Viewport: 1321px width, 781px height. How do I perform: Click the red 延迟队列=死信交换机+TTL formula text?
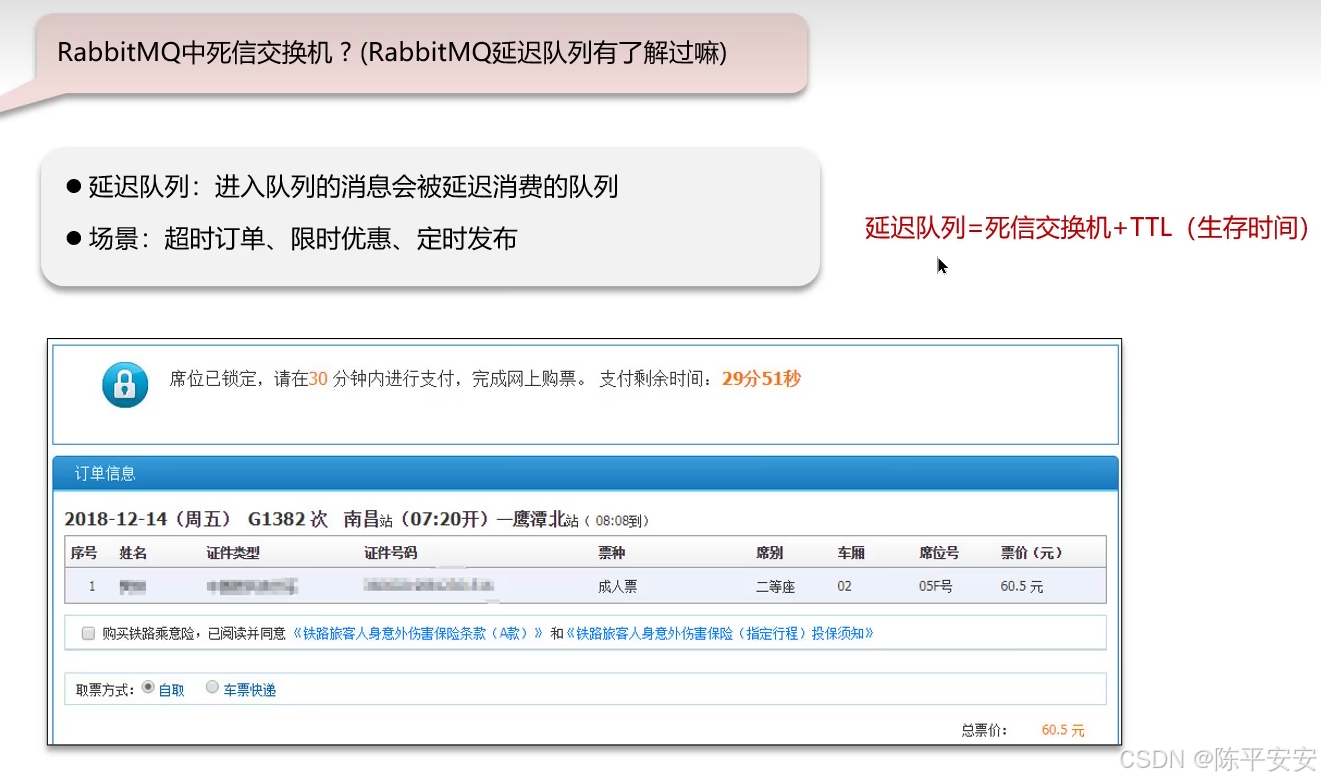tap(1087, 228)
